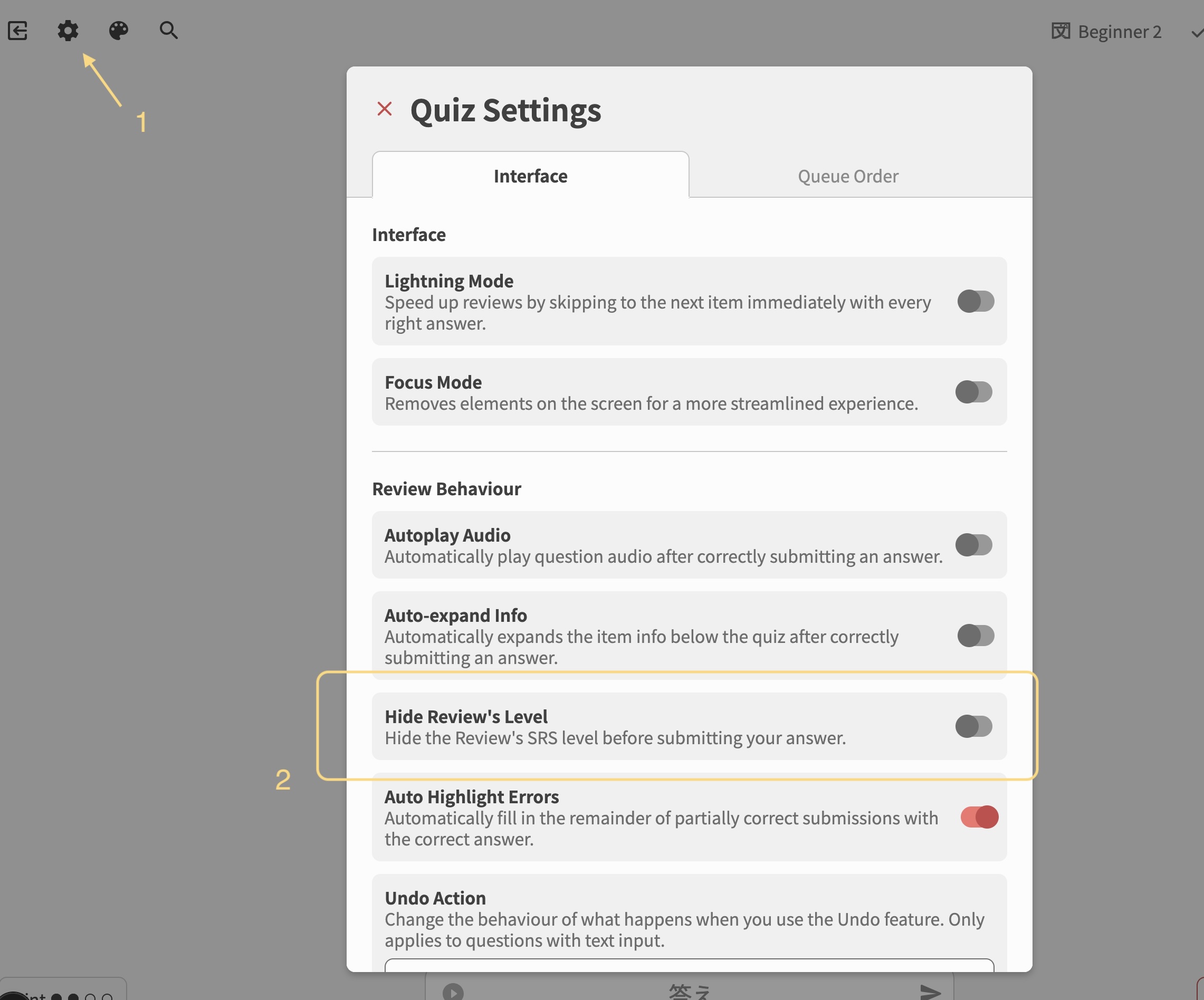
Task: Click the exit quiz arrow icon
Action: pyautogui.click(x=18, y=31)
